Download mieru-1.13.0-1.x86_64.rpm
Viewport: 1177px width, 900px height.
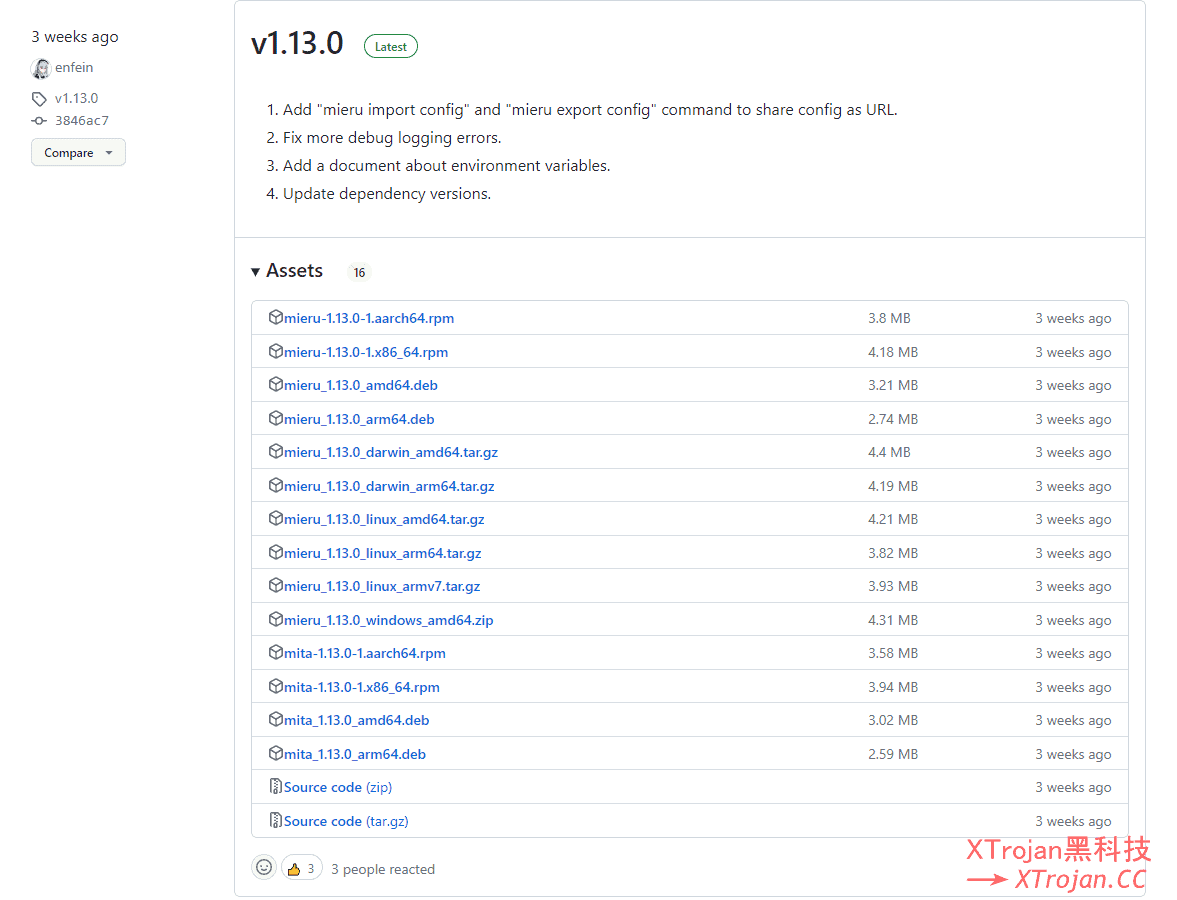pyautogui.click(x=366, y=352)
